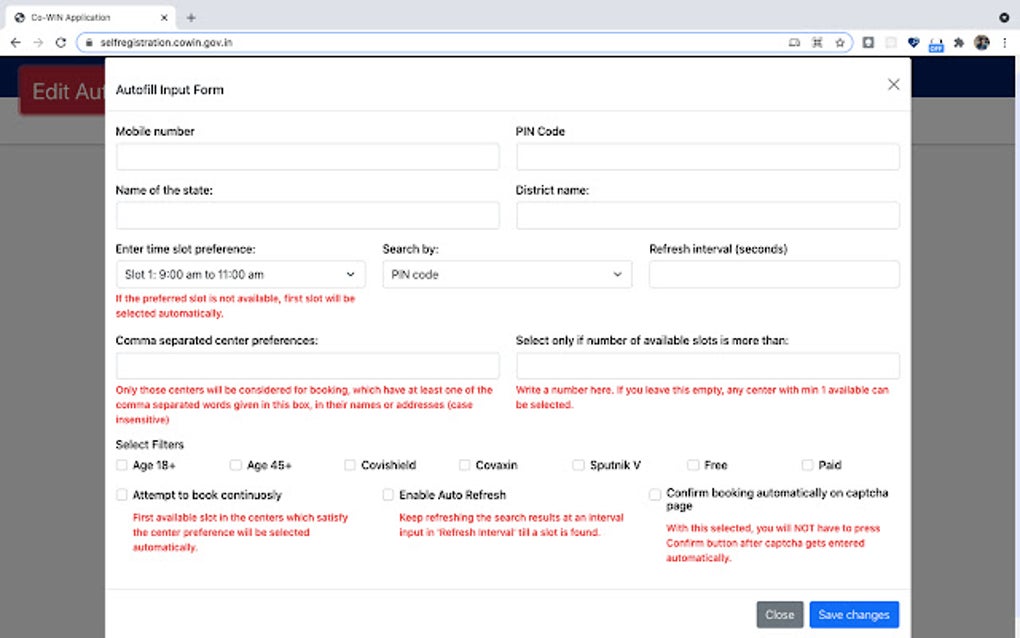Close the Autofill Input Form dialog

pos(893,85)
